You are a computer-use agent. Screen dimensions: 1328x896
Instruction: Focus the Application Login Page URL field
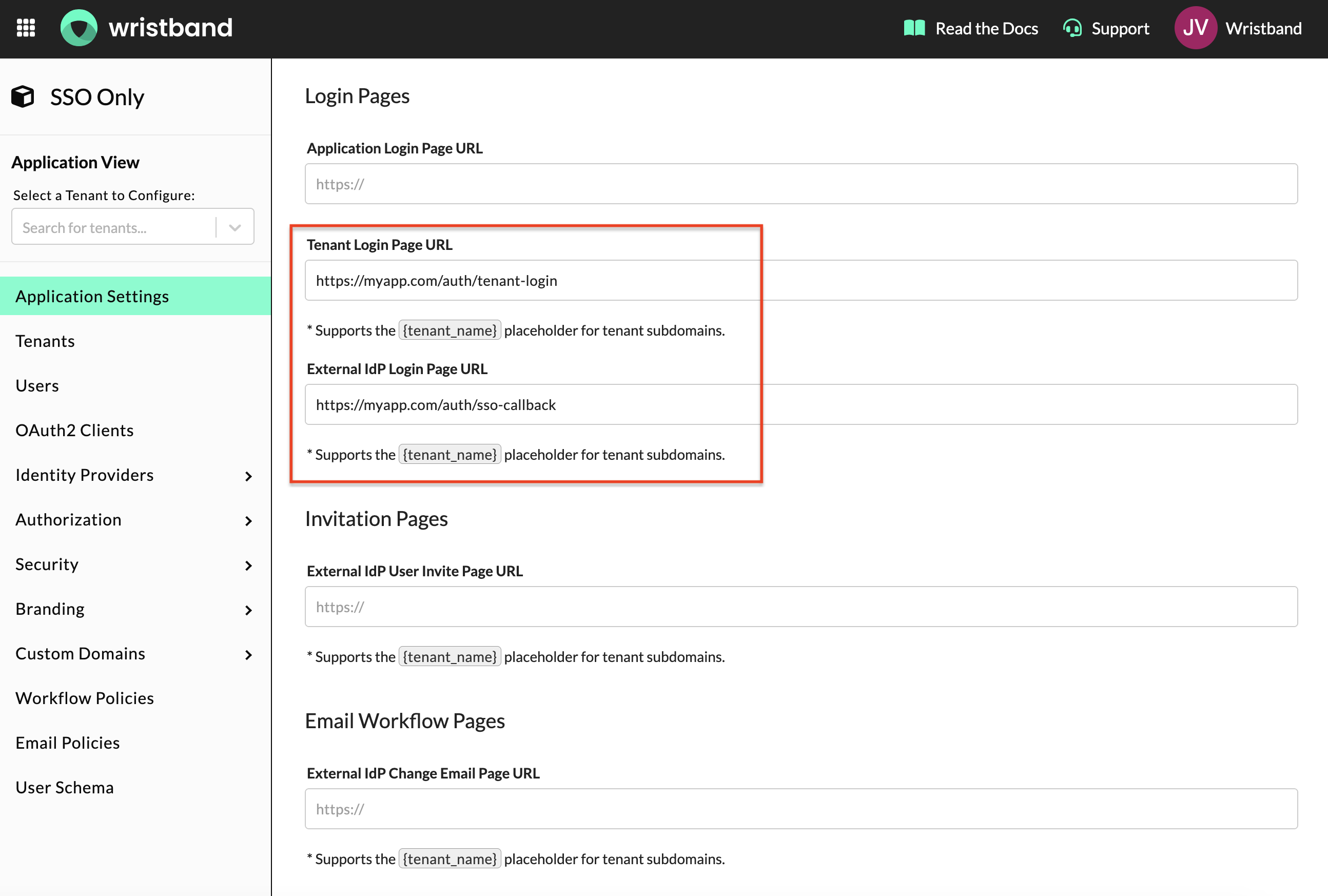800,184
